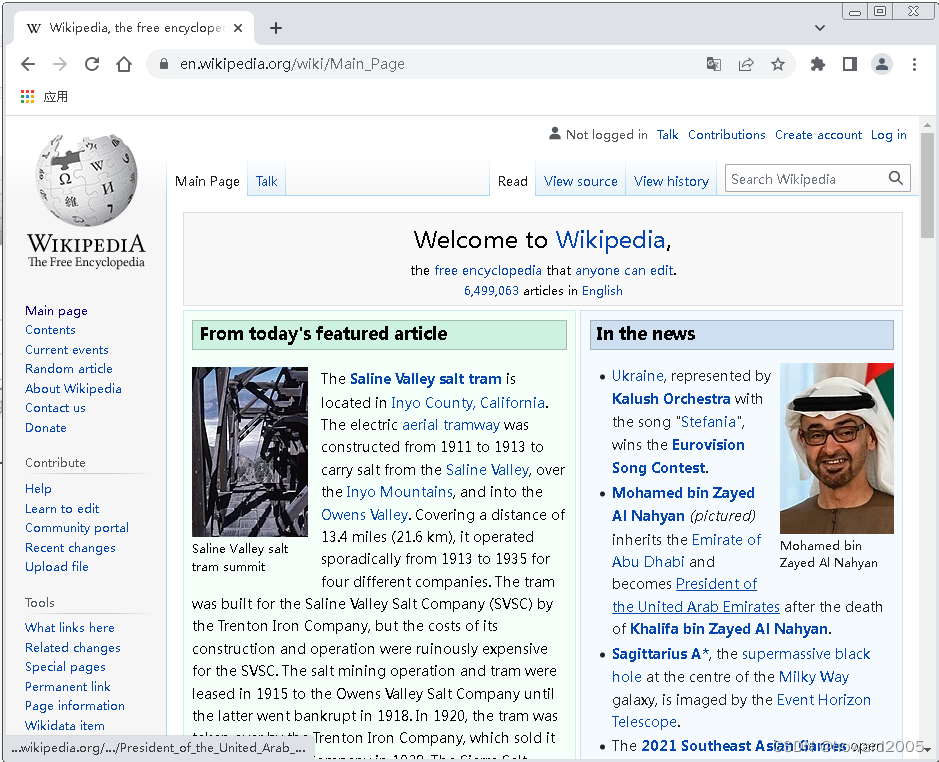The width and height of the screenshot is (939, 762).
Task: Open the View history tab
Action: [671, 181]
